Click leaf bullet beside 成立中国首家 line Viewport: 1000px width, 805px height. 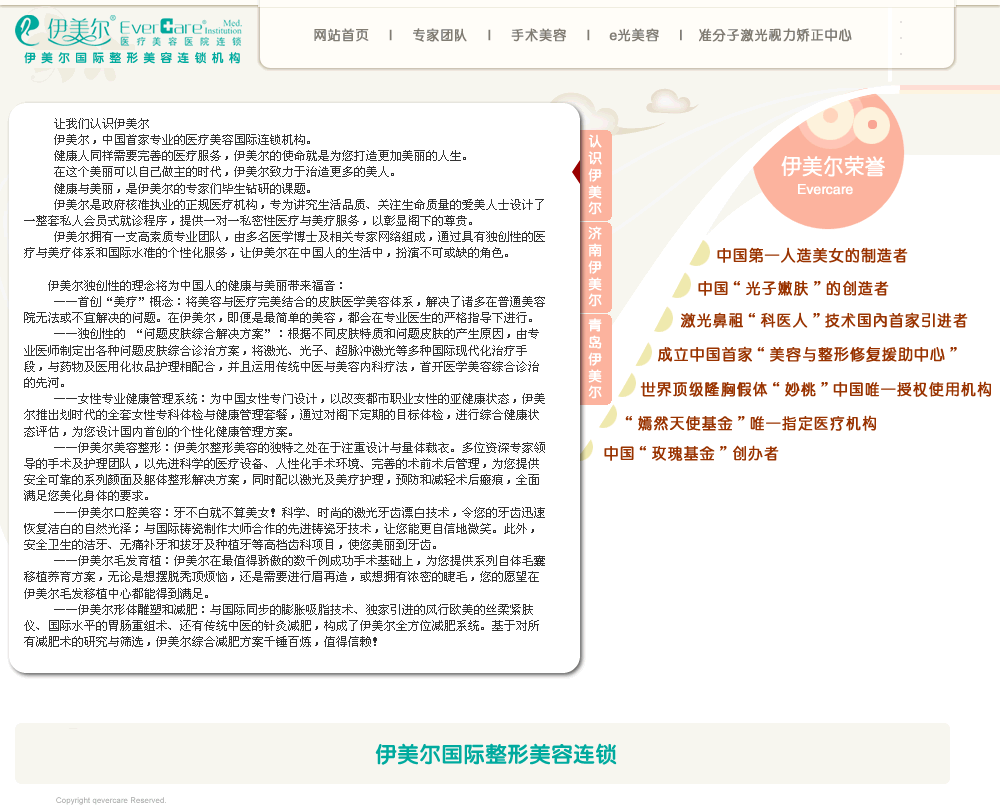click(645, 353)
